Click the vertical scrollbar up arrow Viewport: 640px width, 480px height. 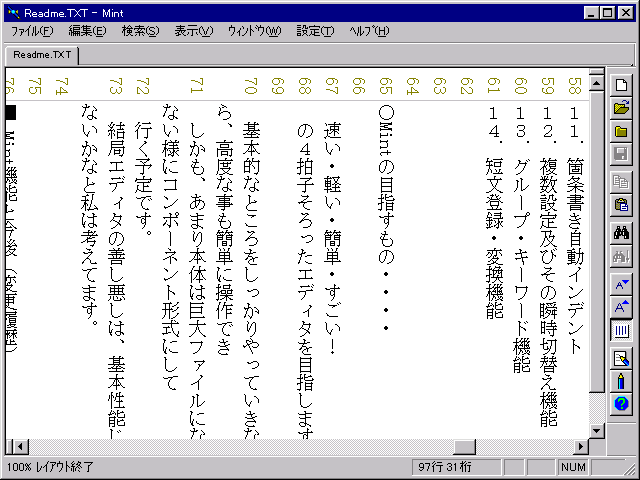tap(596, 84)
